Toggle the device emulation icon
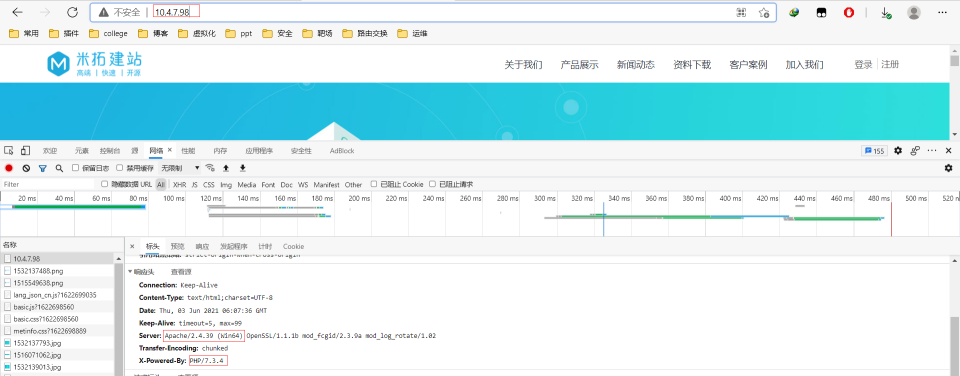Screen dimensions: 960x376 pos(26,151)
